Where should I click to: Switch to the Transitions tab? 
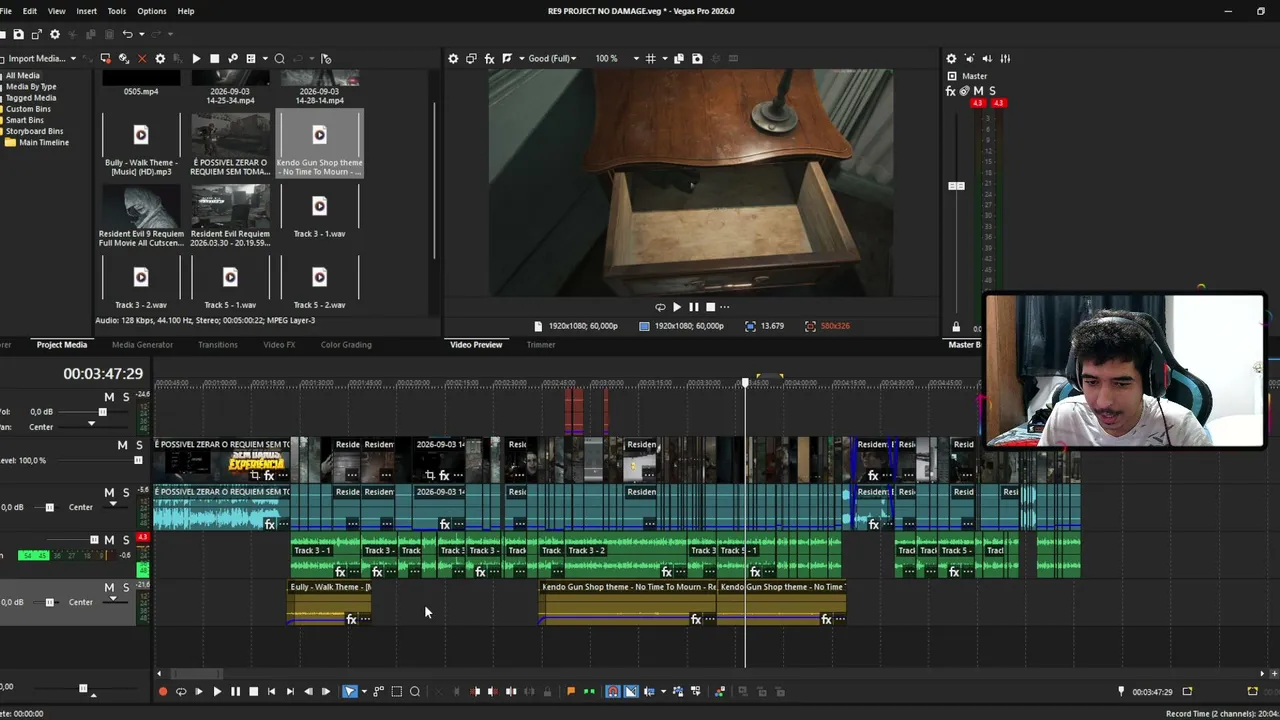pyautogui.click(x=218, y=344)
